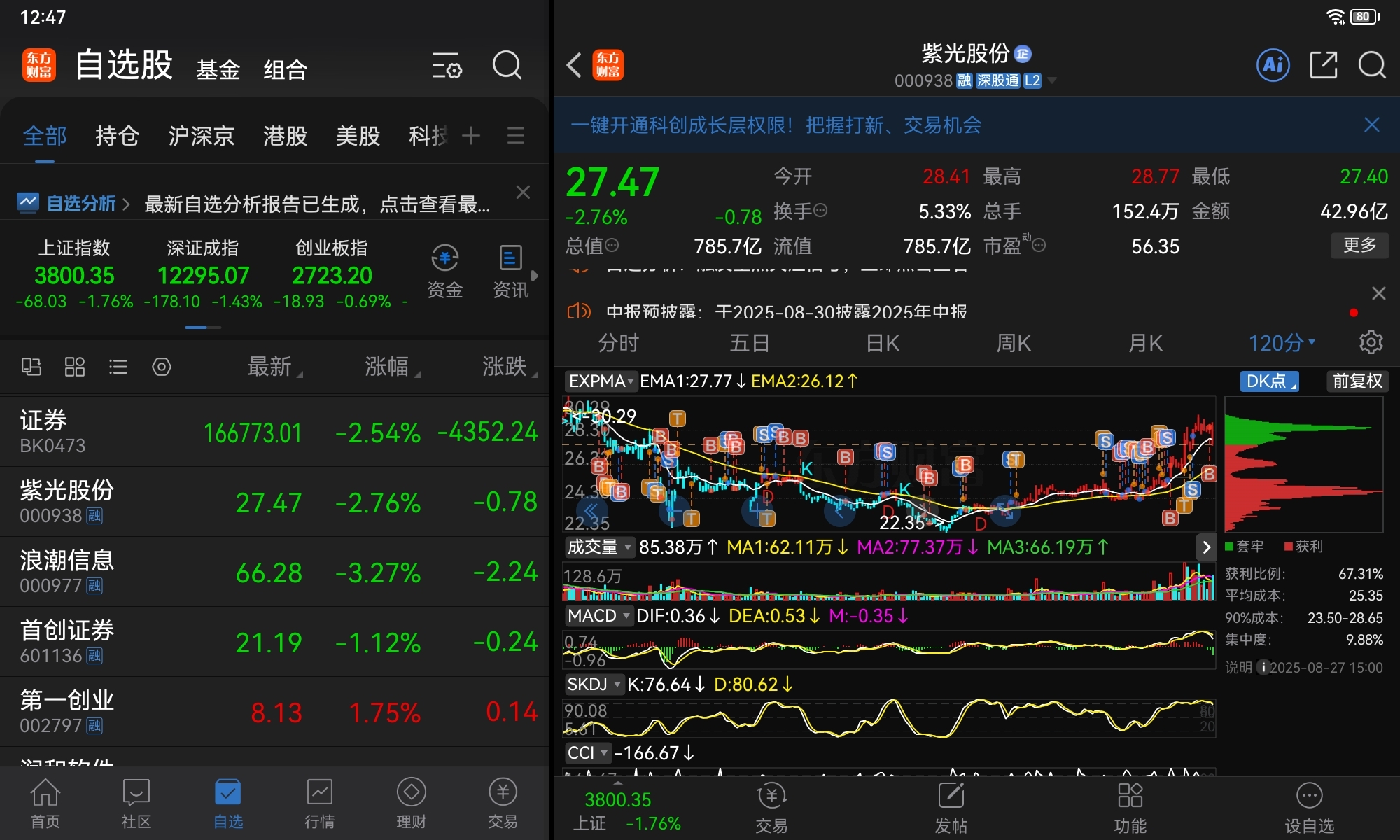
Task: Toggle 前复权 price adjustment
Action: point(1357,381)
